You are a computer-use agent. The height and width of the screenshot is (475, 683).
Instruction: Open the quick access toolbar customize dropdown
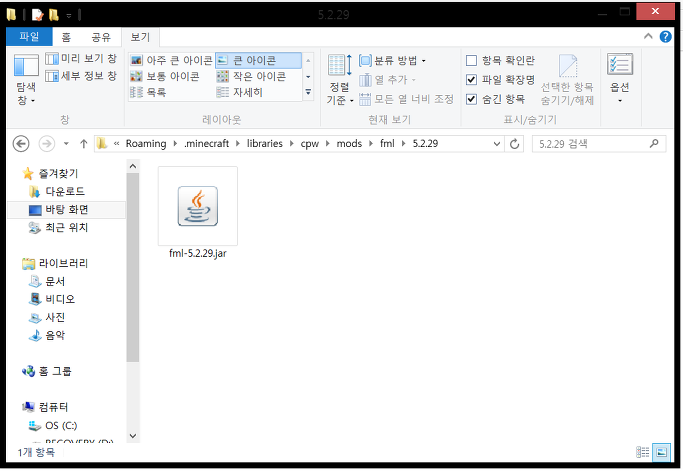(69, 16)
